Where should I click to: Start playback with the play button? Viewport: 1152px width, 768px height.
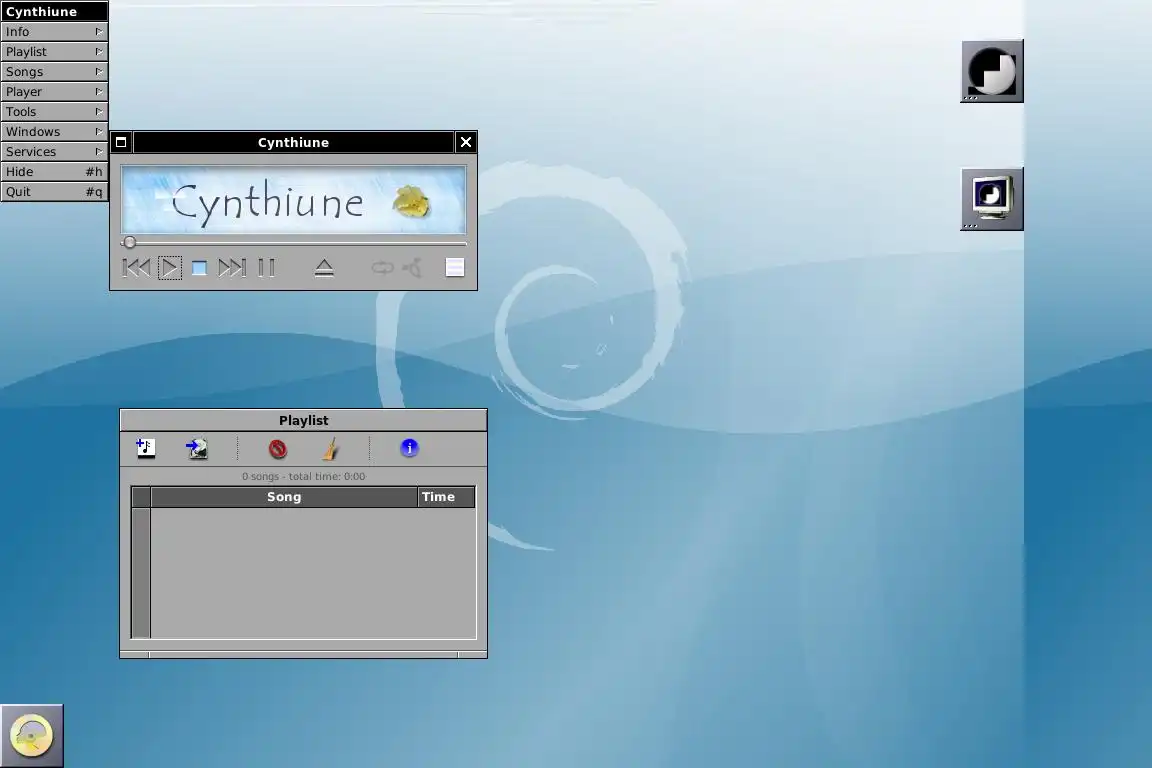(x=170, y=268)
